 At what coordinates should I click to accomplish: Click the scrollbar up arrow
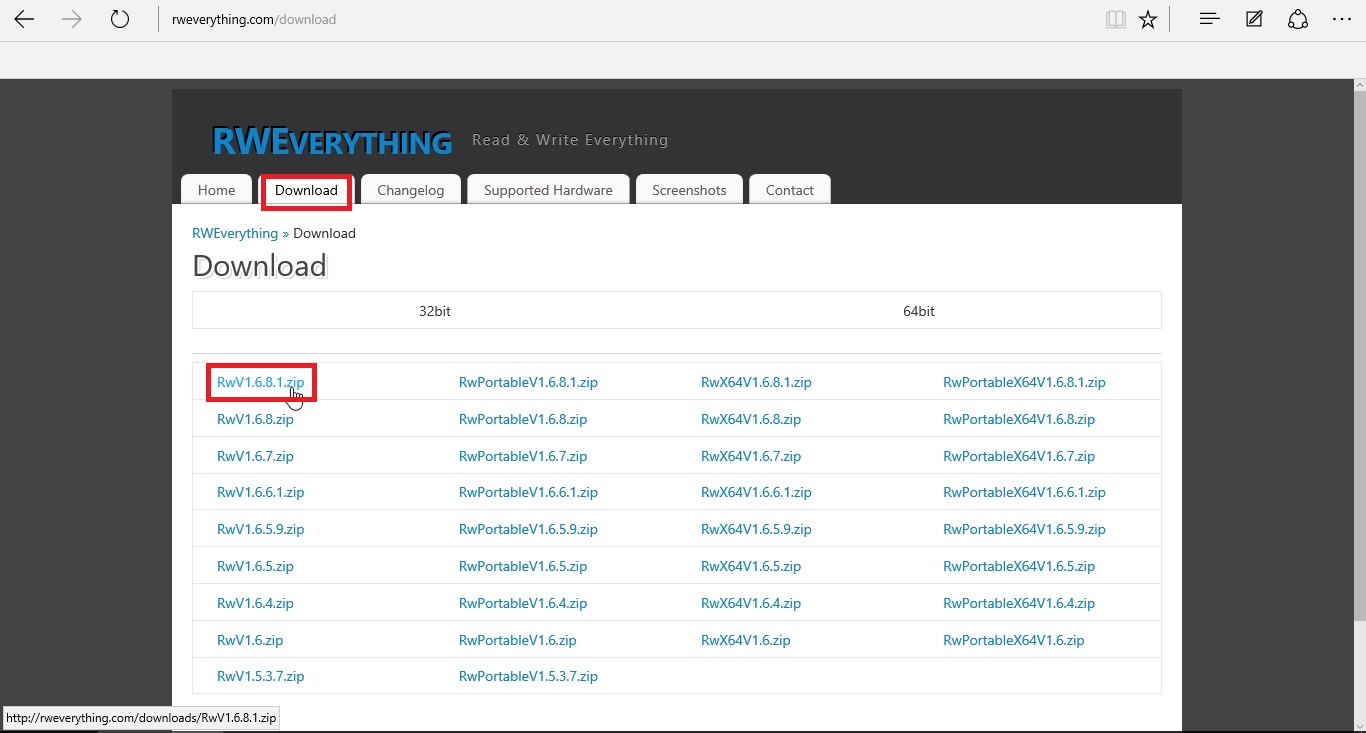pos(1358,87)
